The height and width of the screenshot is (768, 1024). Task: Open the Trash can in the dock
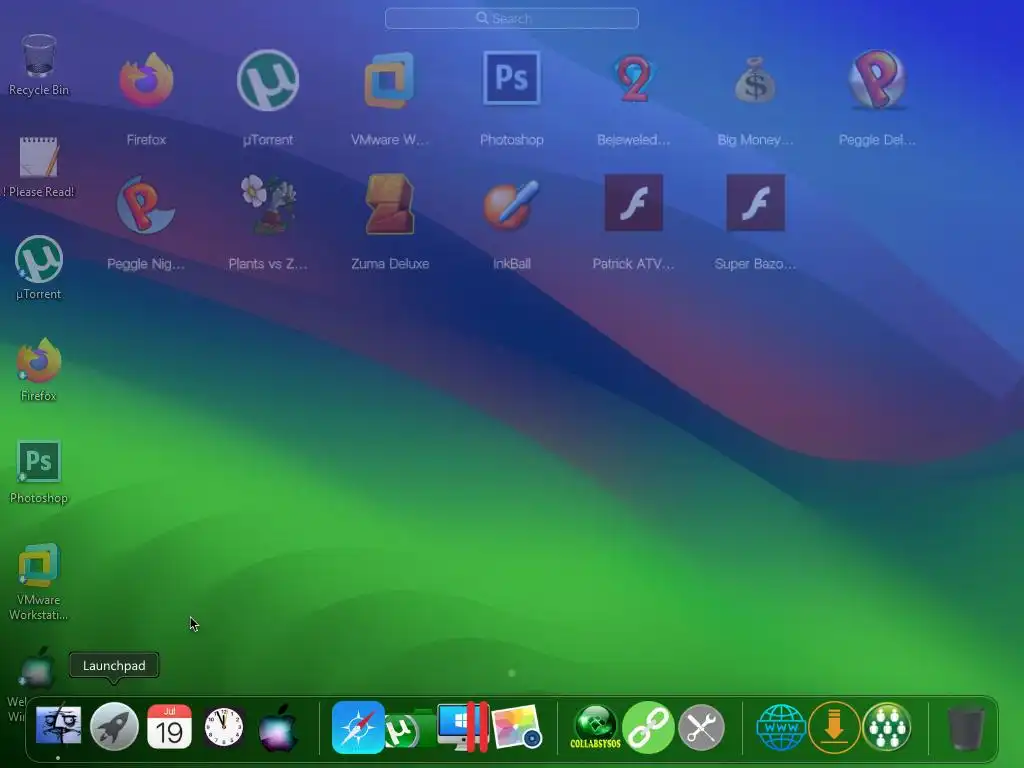[966, 728]
